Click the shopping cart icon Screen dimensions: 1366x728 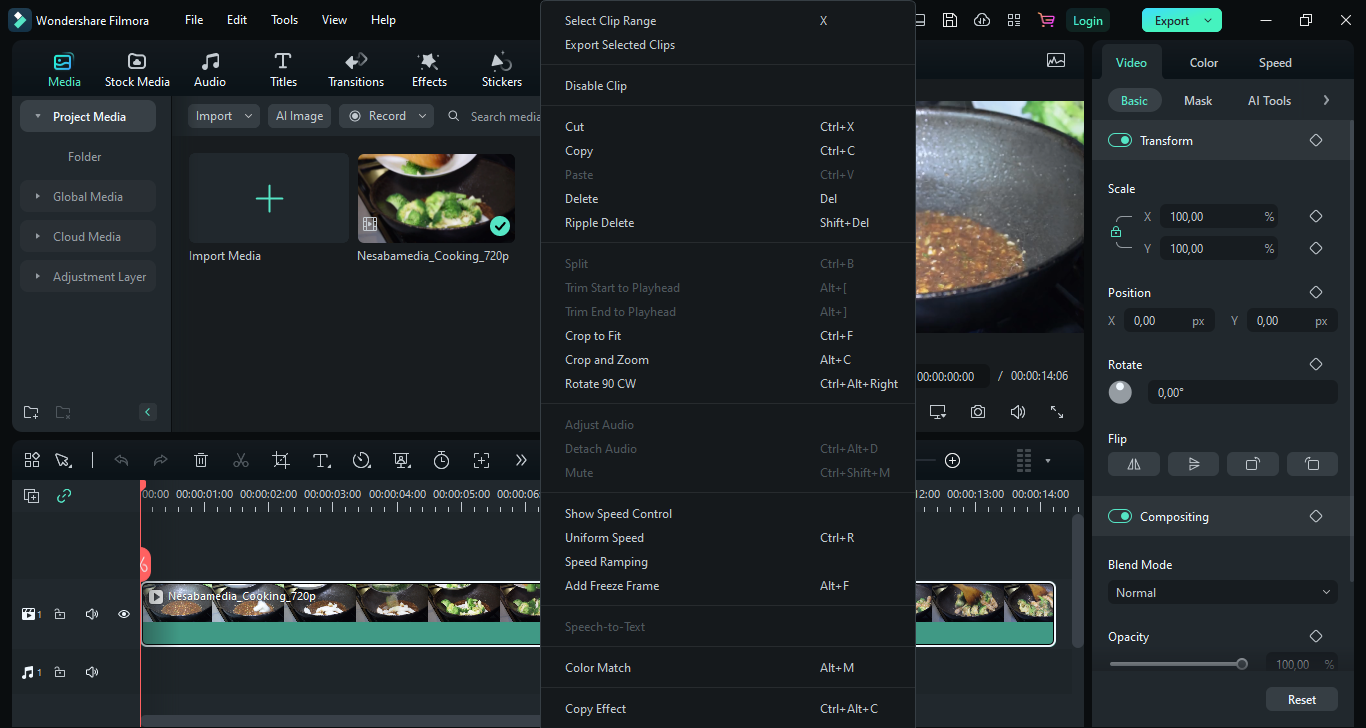click(x=1046, y=20)
